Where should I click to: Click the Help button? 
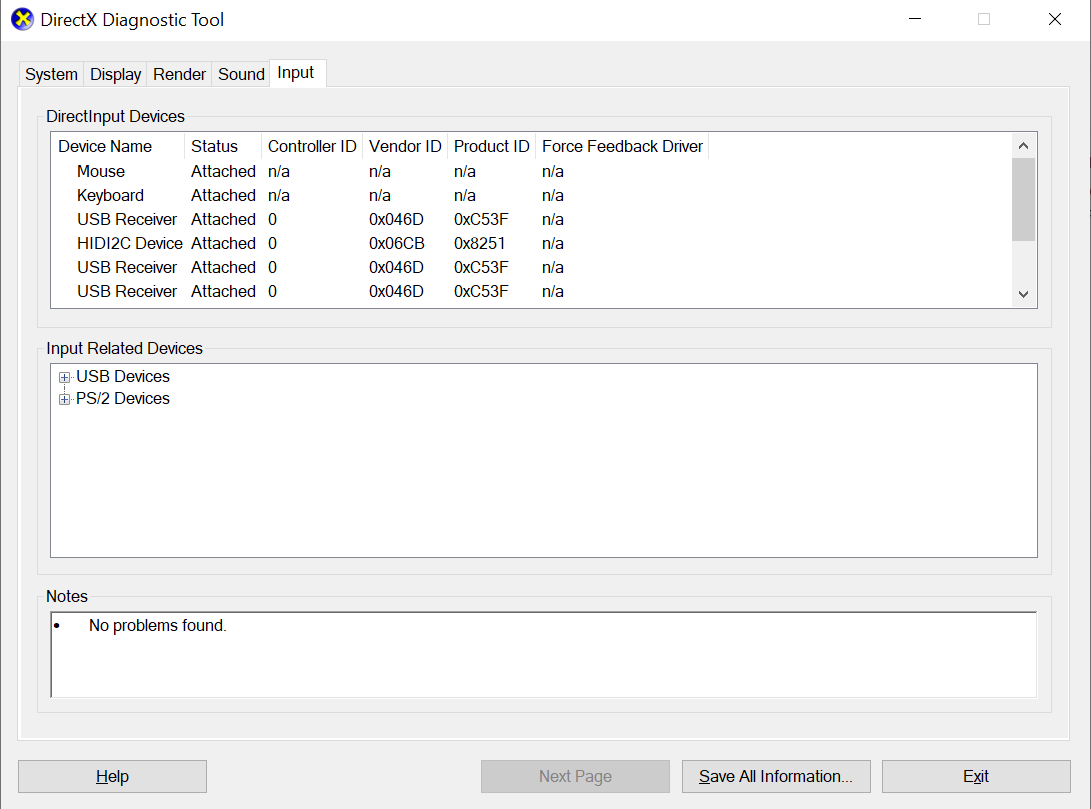[112, 776]
